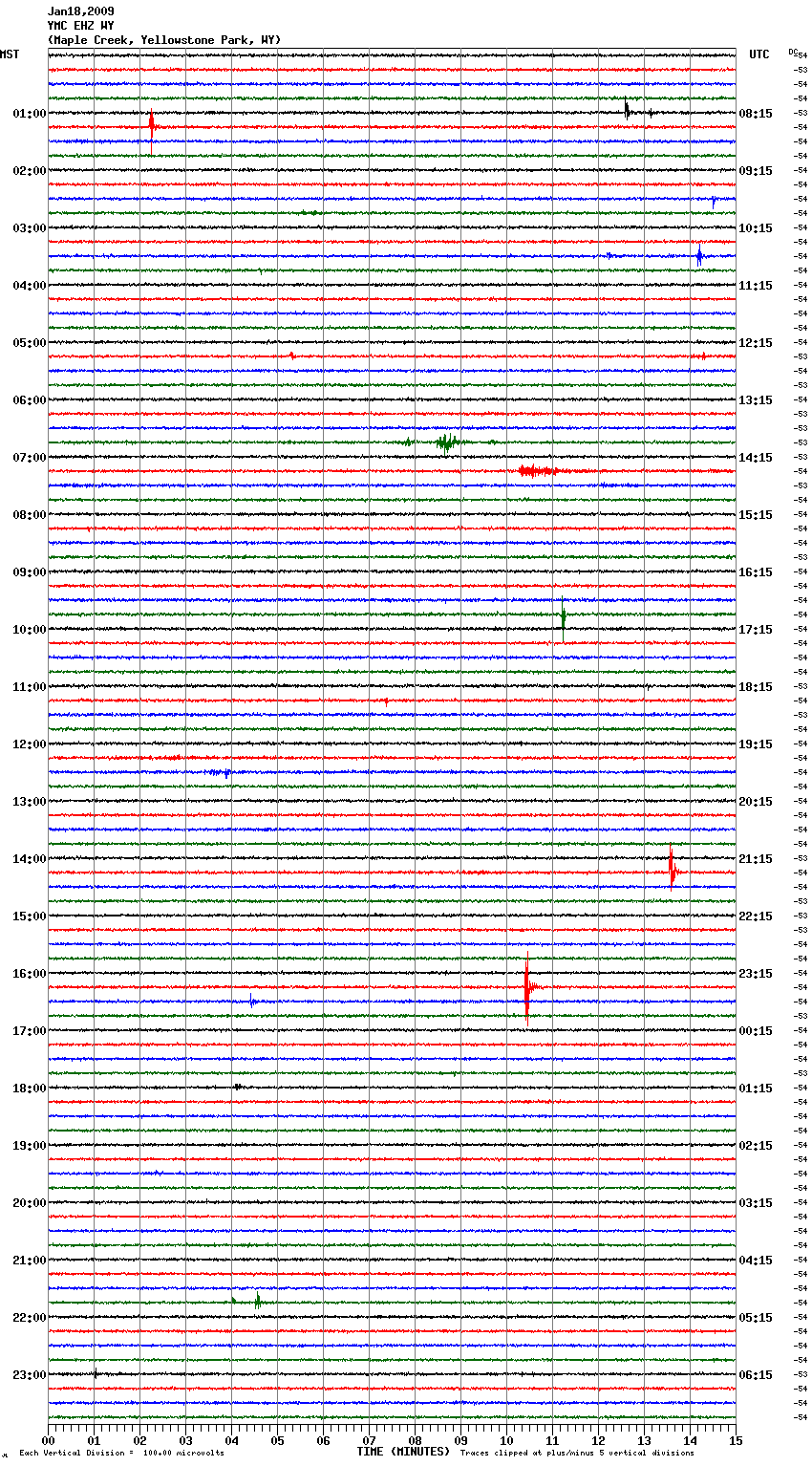Select the 01:00 MST row label
This screenshot has width=812, height=1466.
(x=29, y=114)
